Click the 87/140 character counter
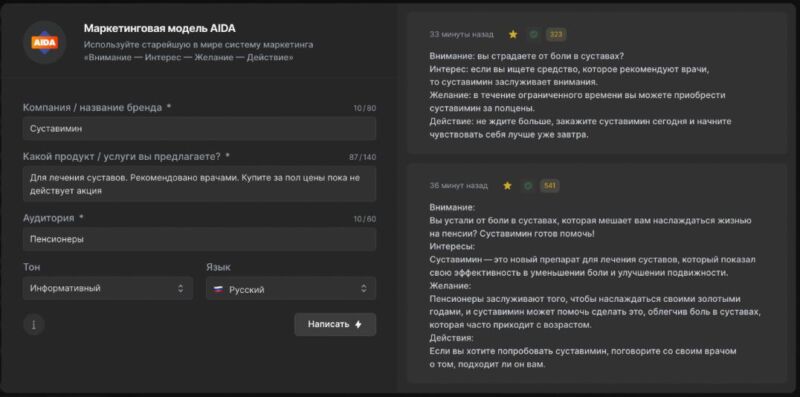This screenshot has width=800, height=397. pyautogui.click(x=363, y=157)
